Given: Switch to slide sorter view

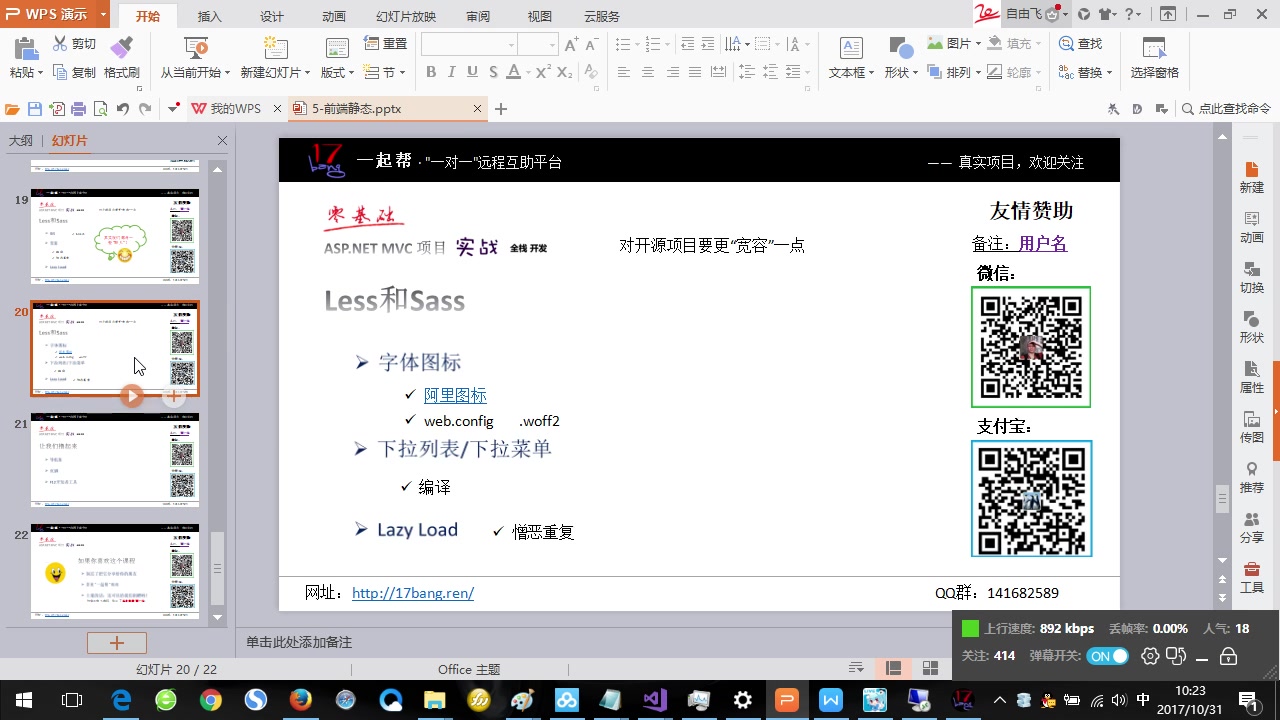Looking at the screenshot, I should pyautogui.click(x=930, y=669).
